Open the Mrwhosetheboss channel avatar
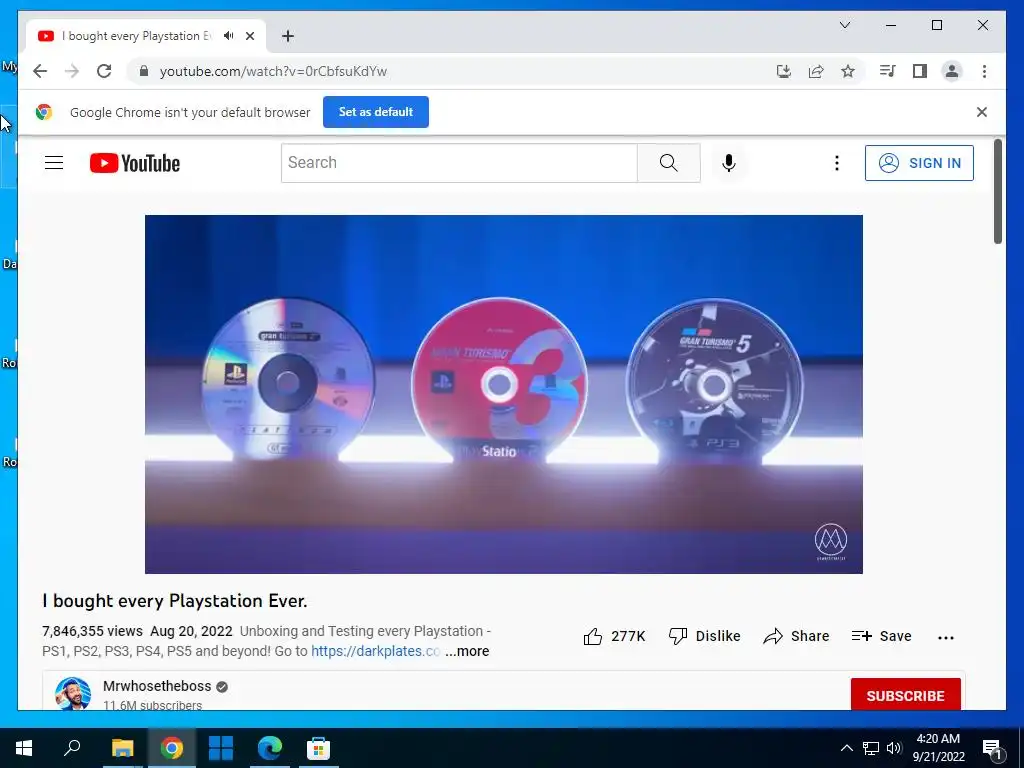The image size is (1024, 768). tap(72, 694)
